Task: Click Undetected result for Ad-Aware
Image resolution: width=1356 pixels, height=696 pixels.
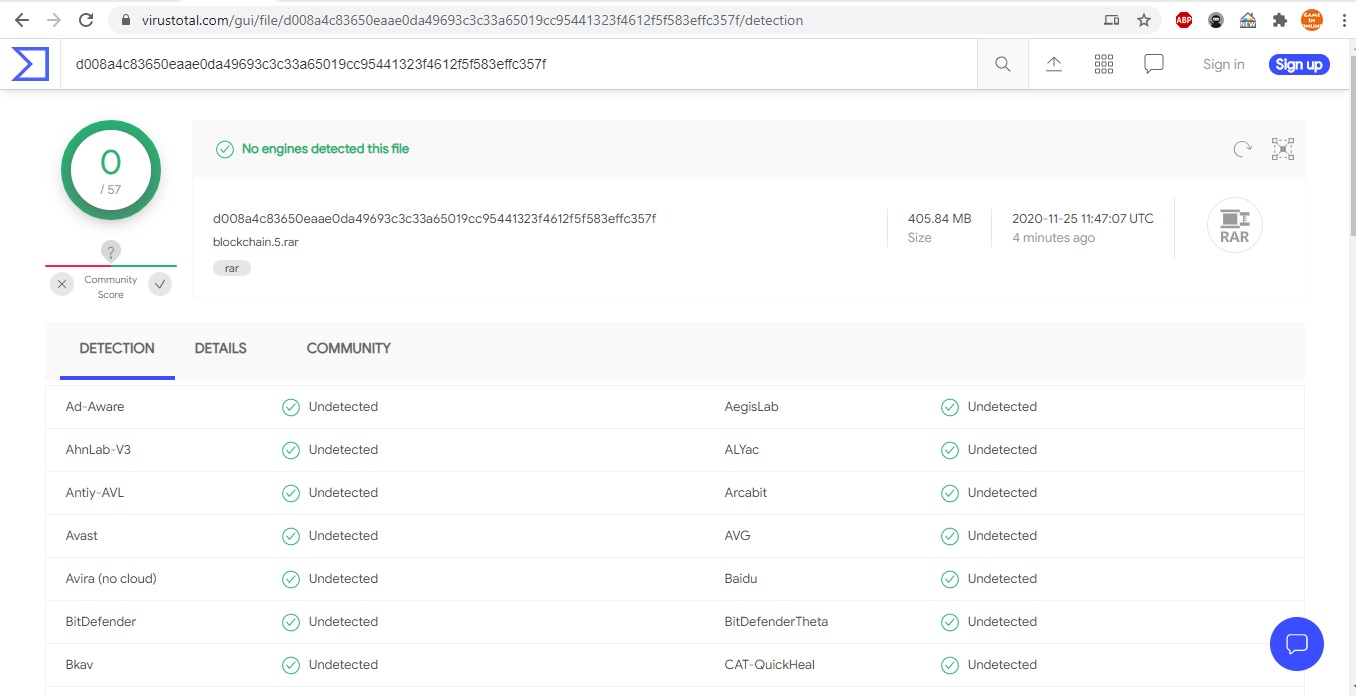Action: click(x=343, y=407)
